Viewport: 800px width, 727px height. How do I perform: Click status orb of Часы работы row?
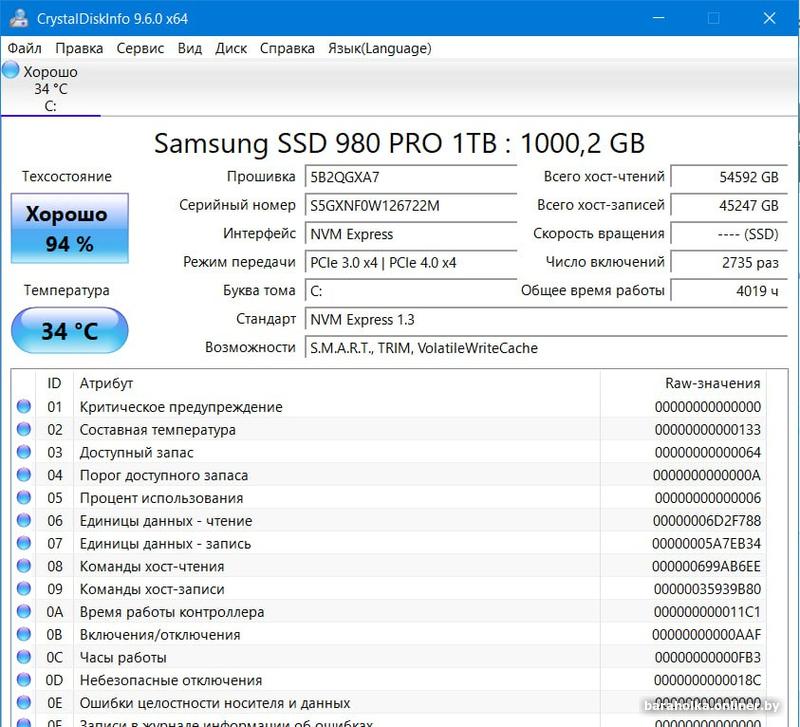[x=24, y=657]
